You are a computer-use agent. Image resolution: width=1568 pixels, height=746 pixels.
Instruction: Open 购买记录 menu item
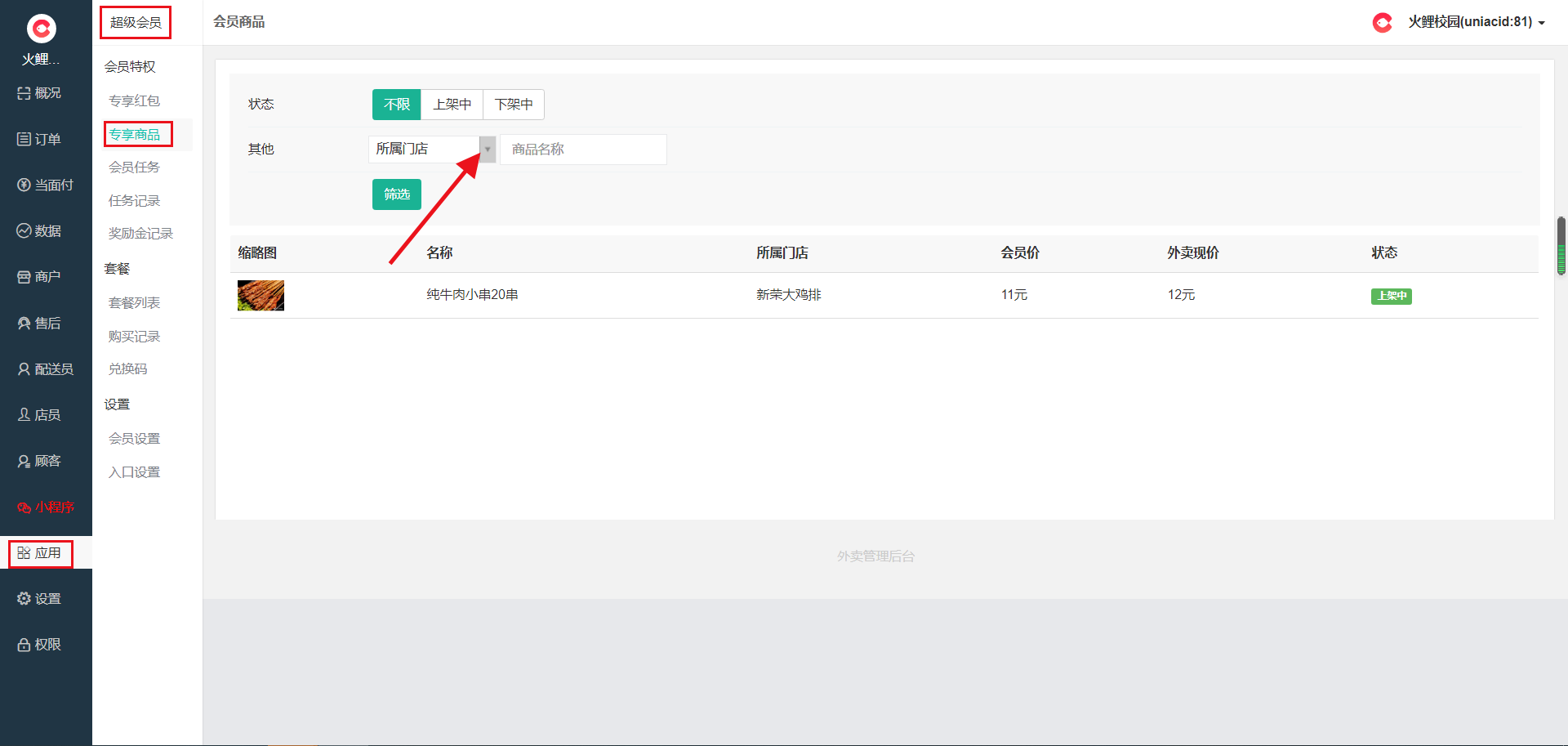[x=135, y=336]
